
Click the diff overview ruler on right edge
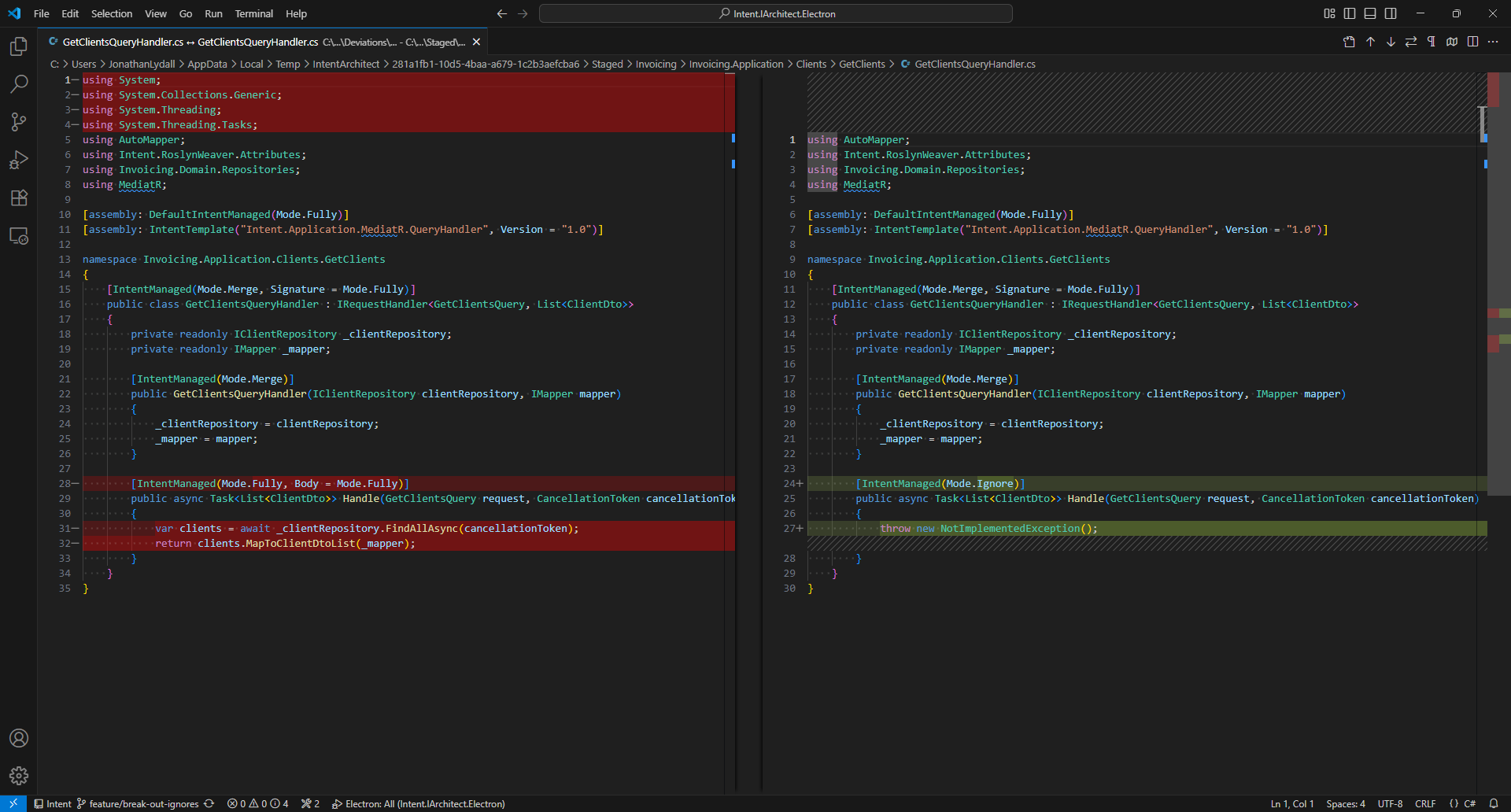[1498, 315]
